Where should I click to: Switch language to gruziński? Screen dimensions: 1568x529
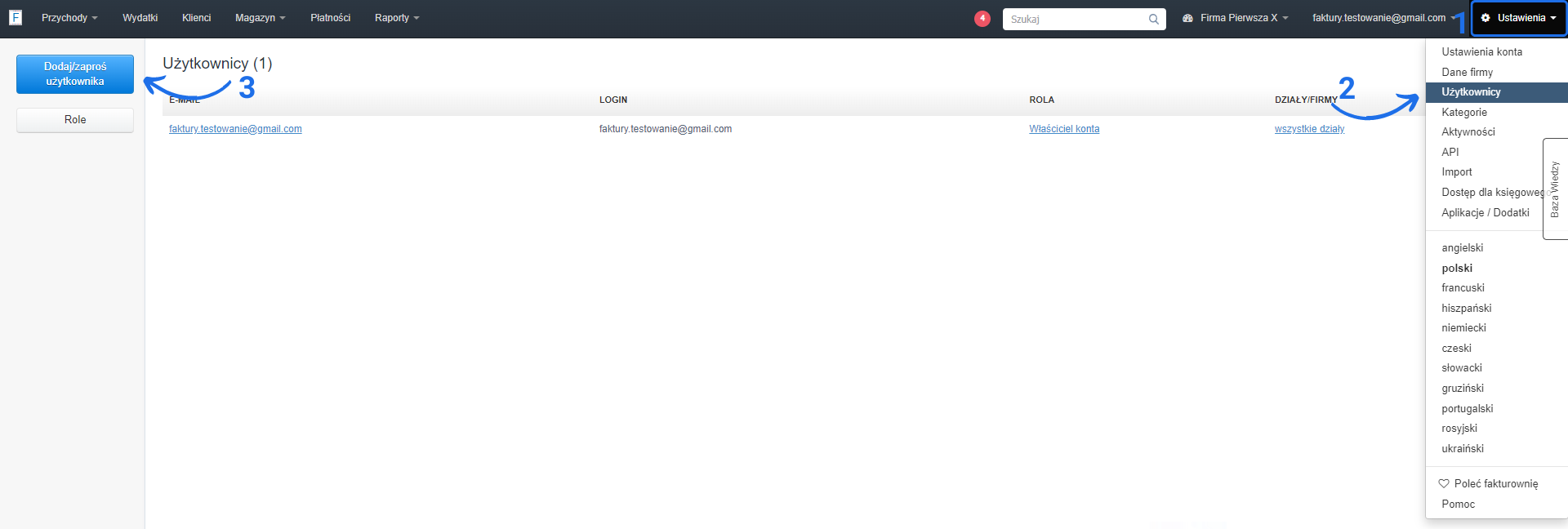1462,388
